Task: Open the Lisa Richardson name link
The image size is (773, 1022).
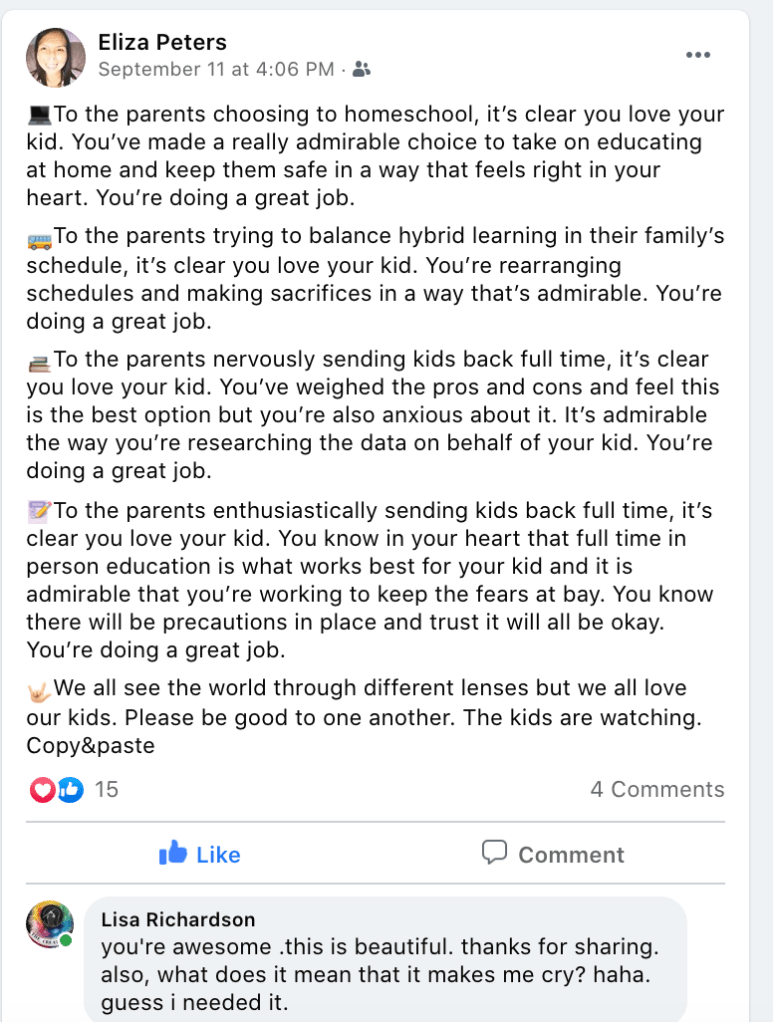Action: [178, 919]
